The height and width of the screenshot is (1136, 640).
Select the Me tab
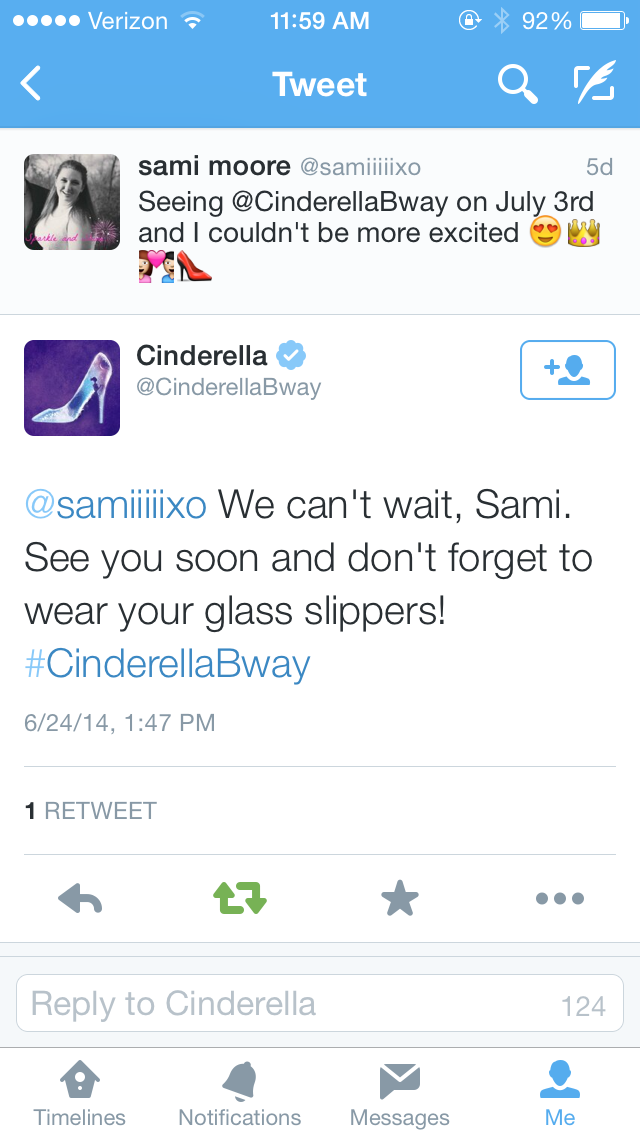tap(560, 1093)
